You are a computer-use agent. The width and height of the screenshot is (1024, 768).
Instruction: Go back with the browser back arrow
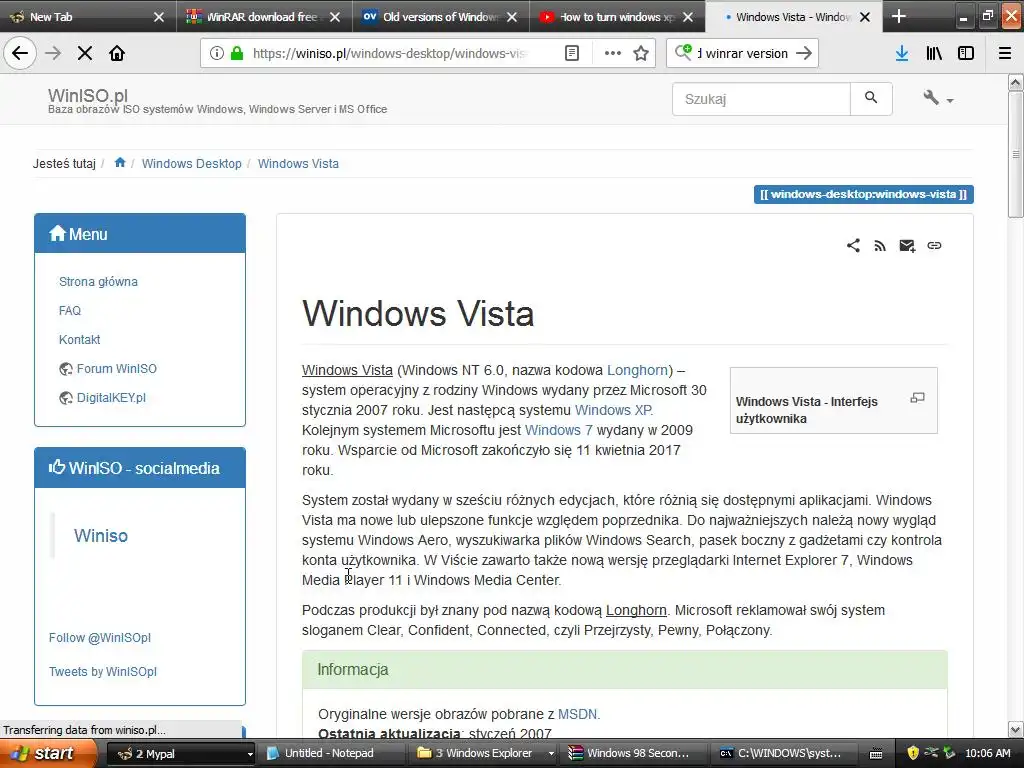tap(20, 53)
